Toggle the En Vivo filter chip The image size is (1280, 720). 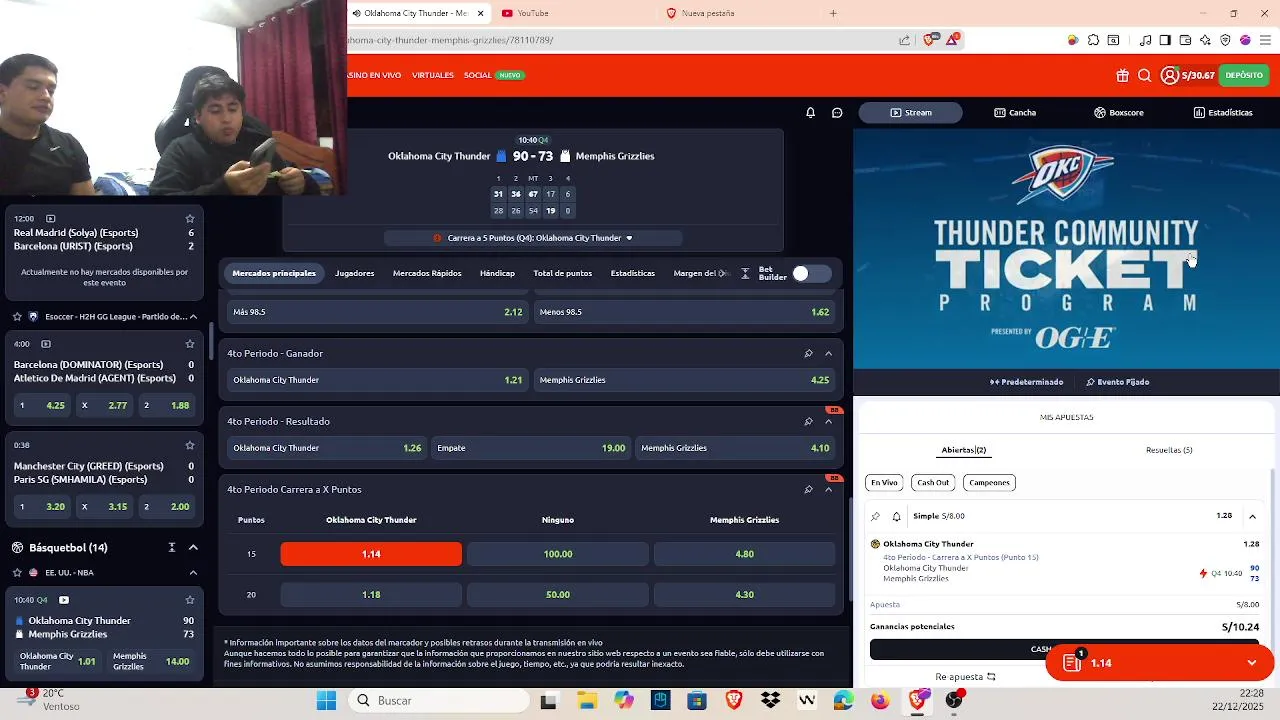(x=884, y=482)
